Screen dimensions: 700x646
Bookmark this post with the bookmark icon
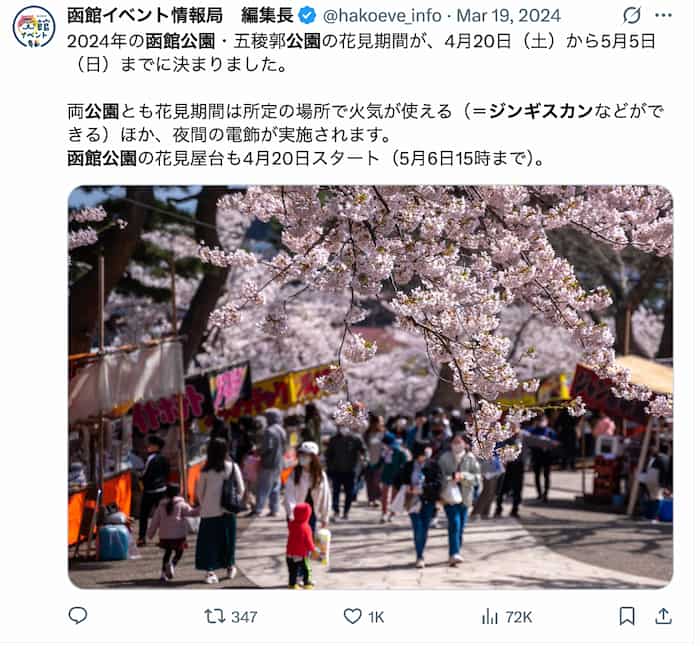627,617
